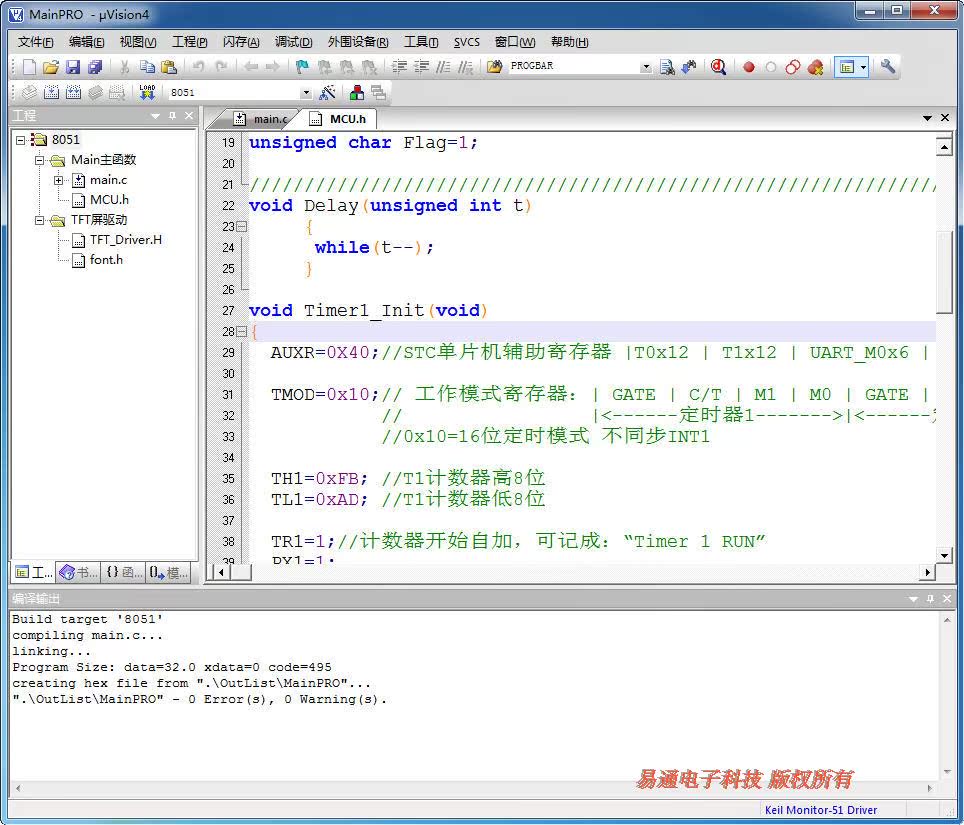Cut selected text with scissors icon

coord(125,66)
